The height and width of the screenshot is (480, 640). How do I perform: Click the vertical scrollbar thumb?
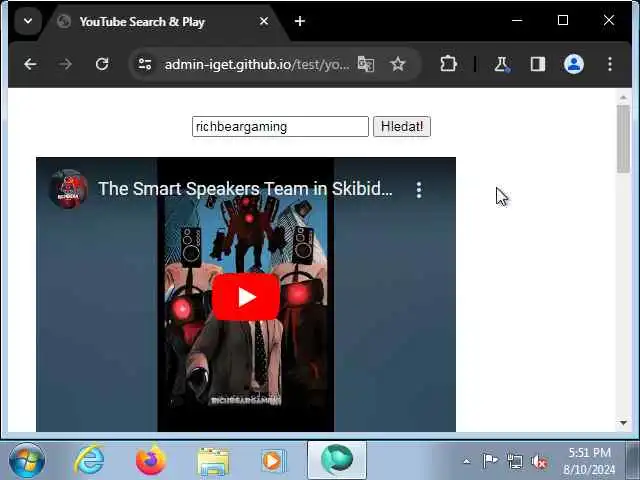pyautogui.click(x=623, y=139)
